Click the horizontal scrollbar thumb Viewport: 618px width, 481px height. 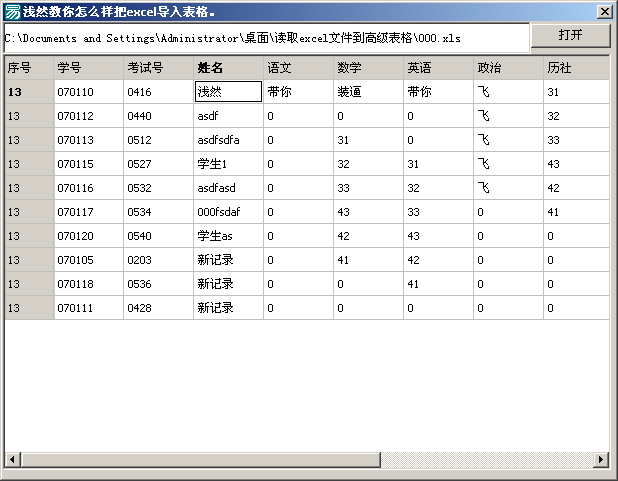pyautogui.click(x=201, y=459)
